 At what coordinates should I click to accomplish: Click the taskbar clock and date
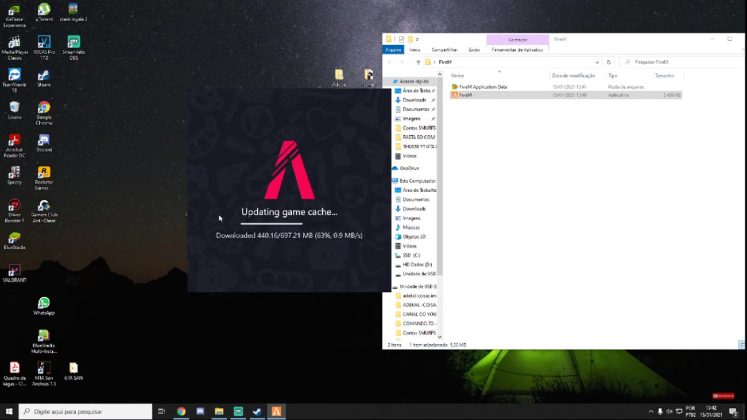(x=711, y=411)
